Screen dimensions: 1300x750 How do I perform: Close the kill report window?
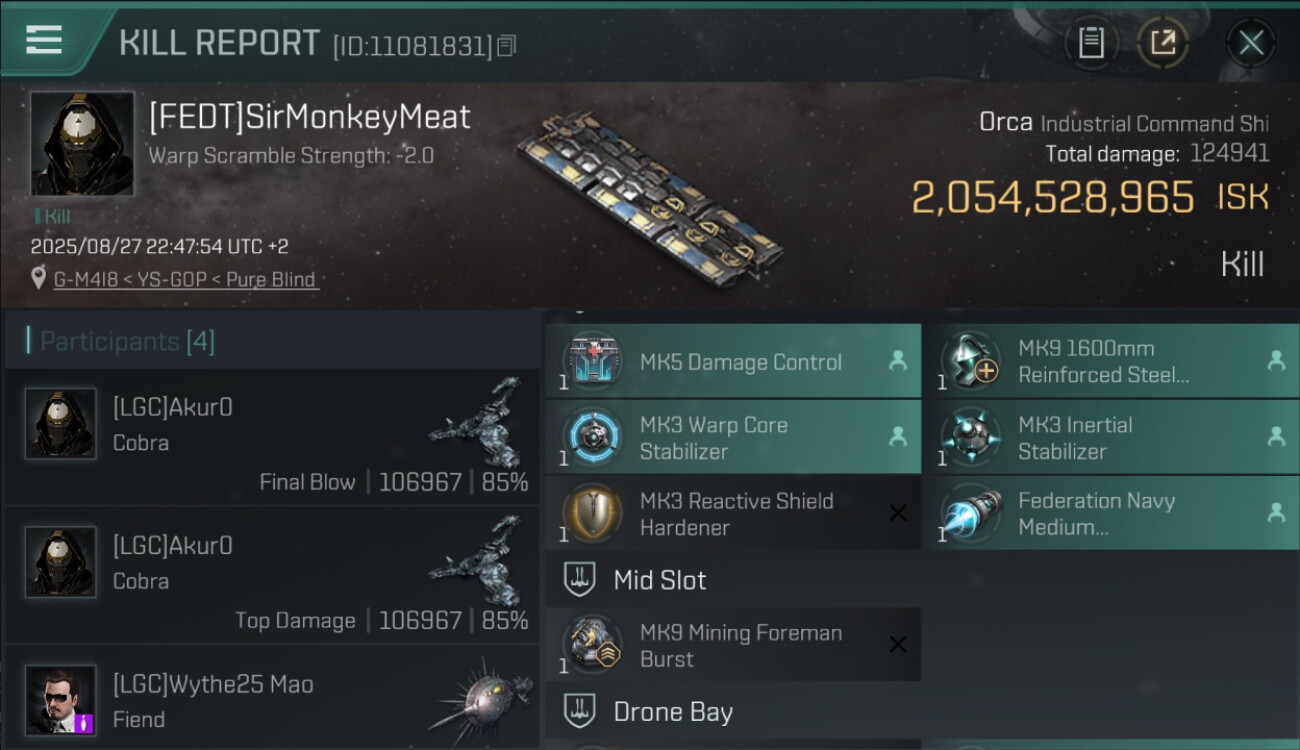pos(1250,43)
